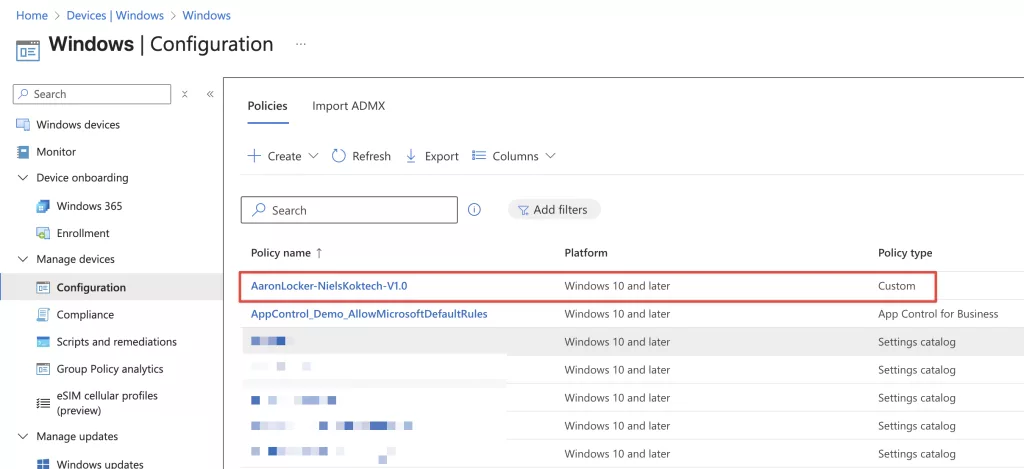This screenshot has width=1024, height=469.
Task: Select the Enrollment sidebar item
Action: pos(83,233)
